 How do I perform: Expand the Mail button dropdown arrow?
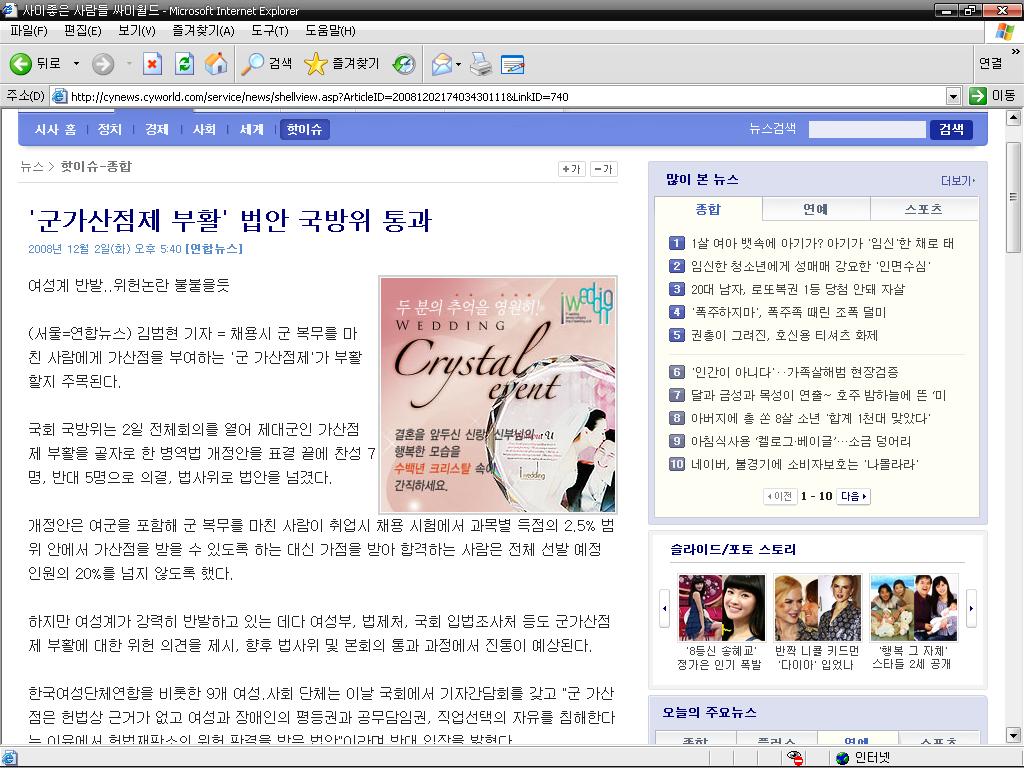[459, 64]
